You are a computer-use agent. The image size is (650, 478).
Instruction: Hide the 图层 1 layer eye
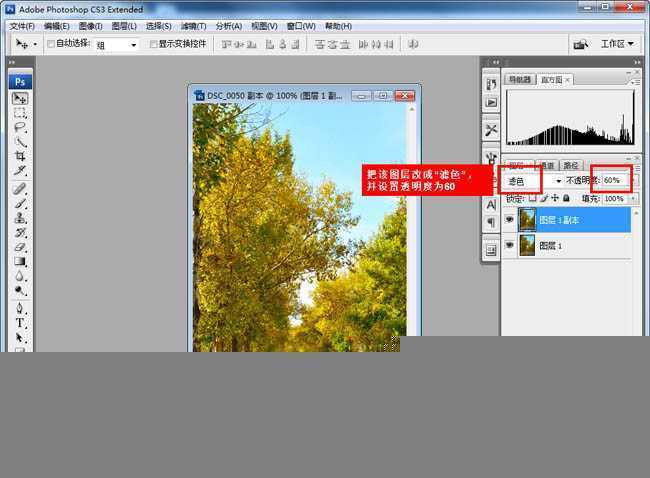pyautogui.click(x=509, y=245)
